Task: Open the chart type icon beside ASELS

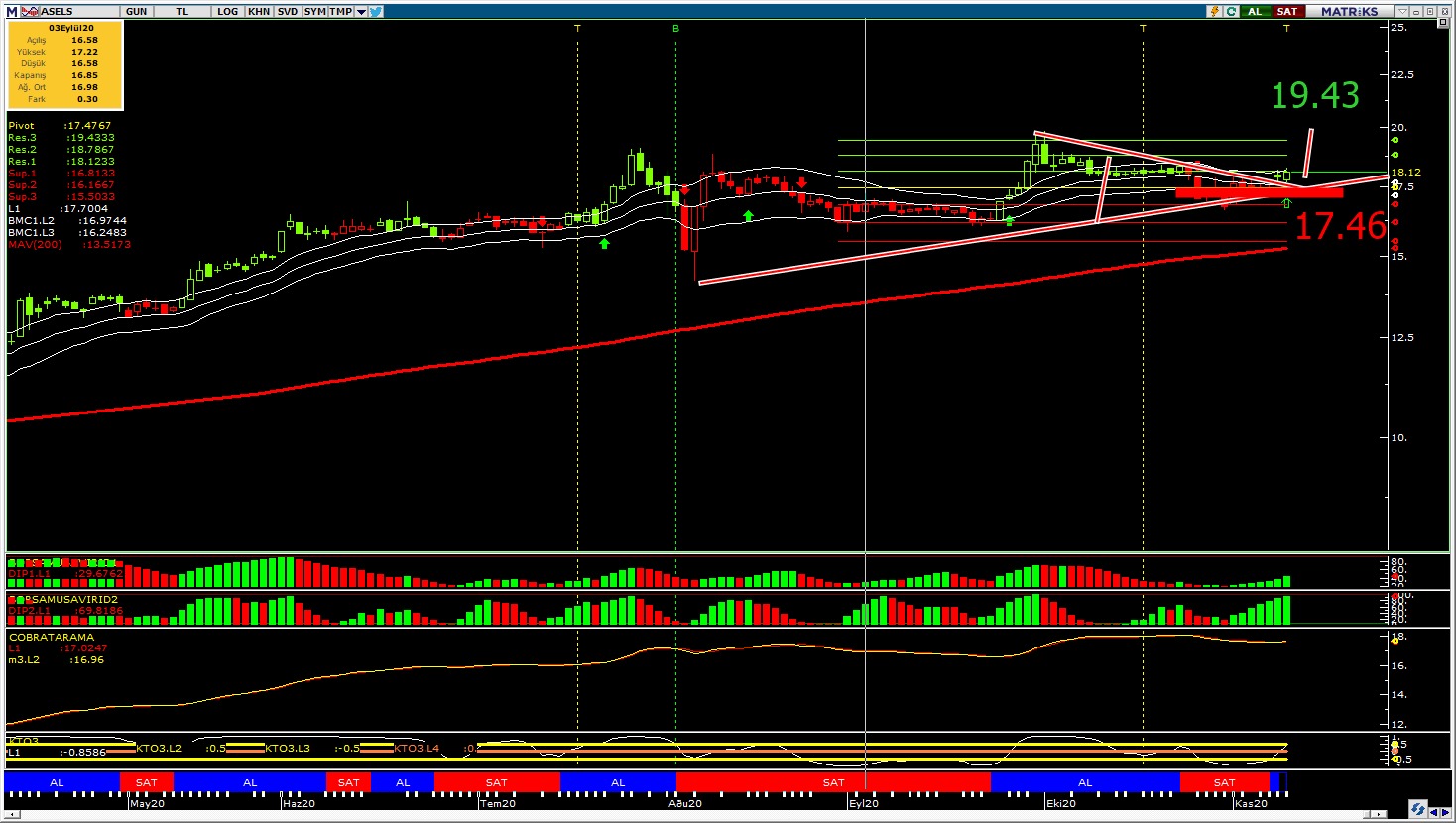Action: click(x=29, y=11)
